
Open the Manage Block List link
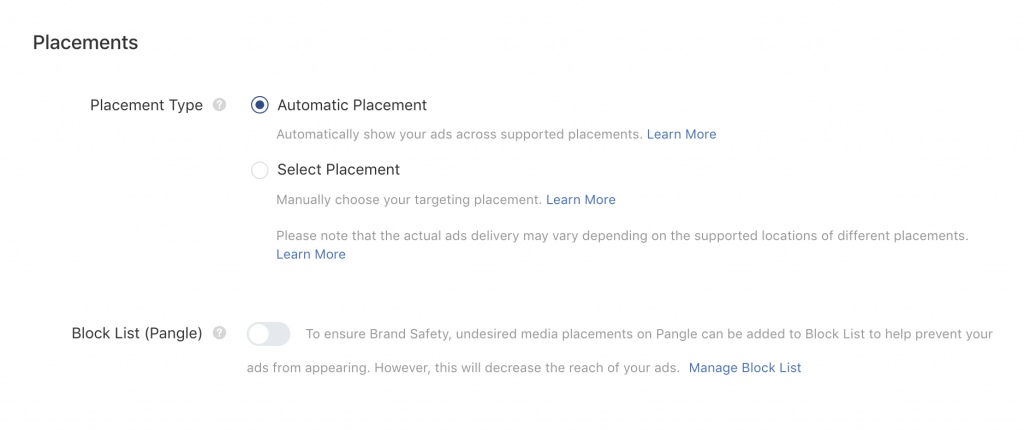click(745, 368)
